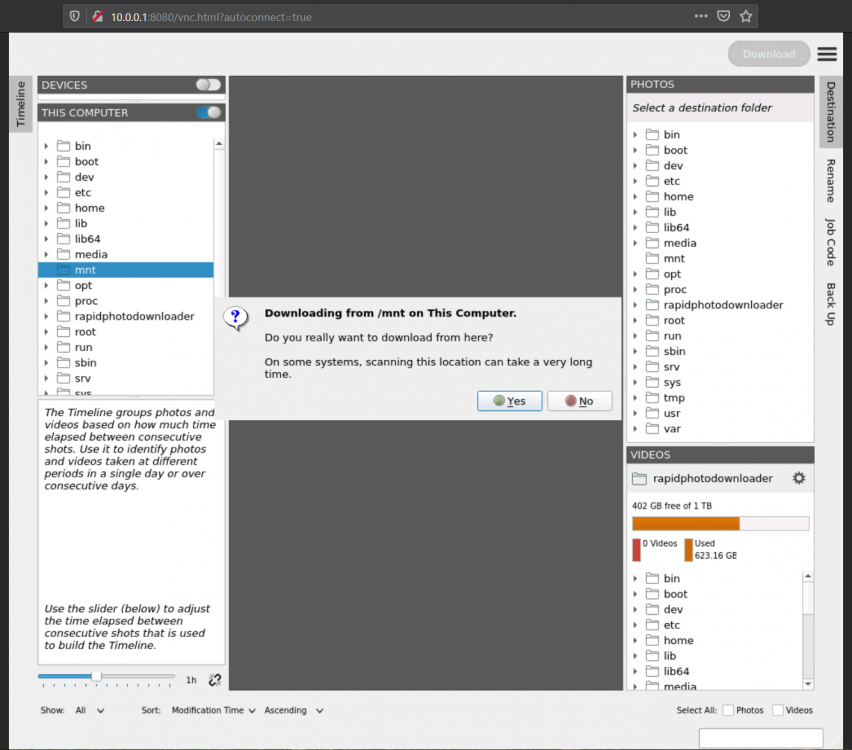This screenshot has width=852, height=750.
Task: Expand rapidphotodownloader in This Computer tree
Action: click(46, 316)
